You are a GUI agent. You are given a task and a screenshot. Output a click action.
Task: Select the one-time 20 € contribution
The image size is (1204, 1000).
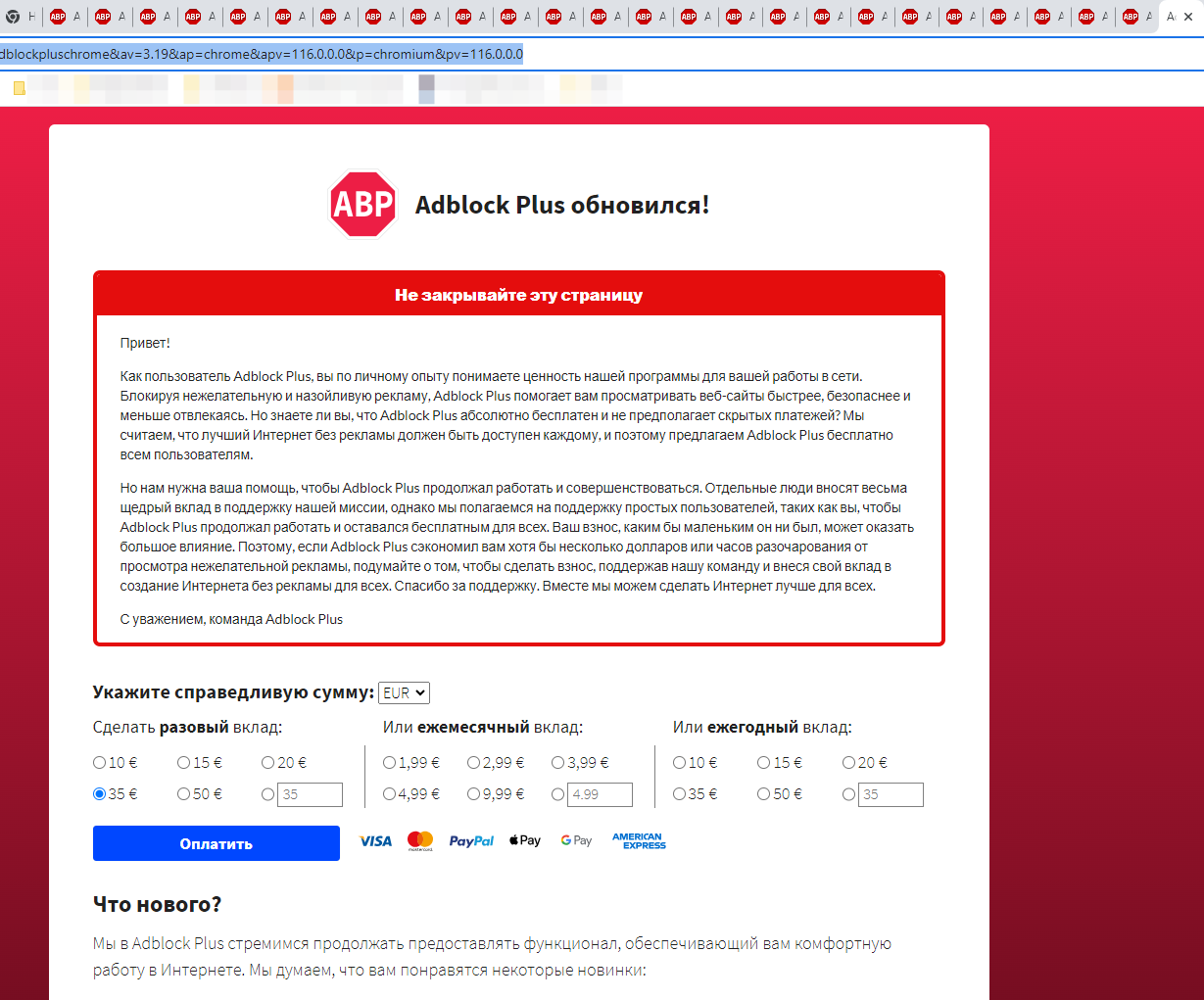pos(267,763)
